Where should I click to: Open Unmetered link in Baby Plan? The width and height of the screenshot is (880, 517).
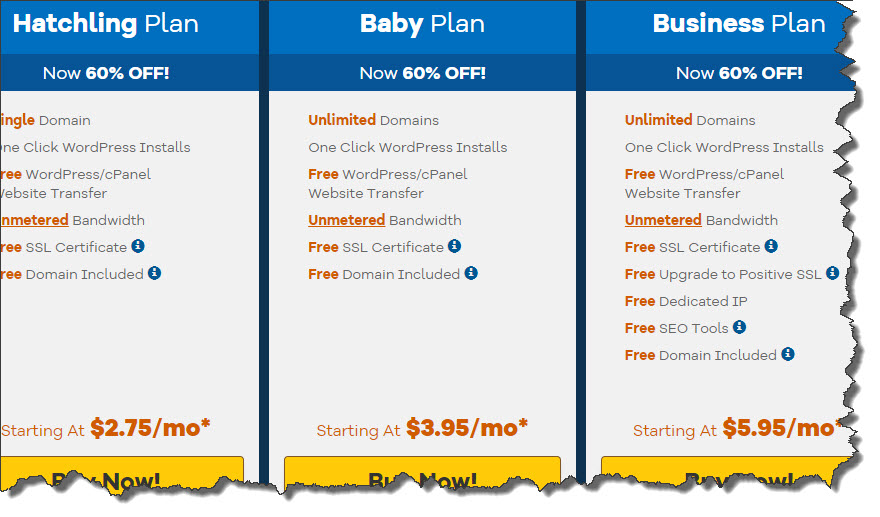click(346, 220)
